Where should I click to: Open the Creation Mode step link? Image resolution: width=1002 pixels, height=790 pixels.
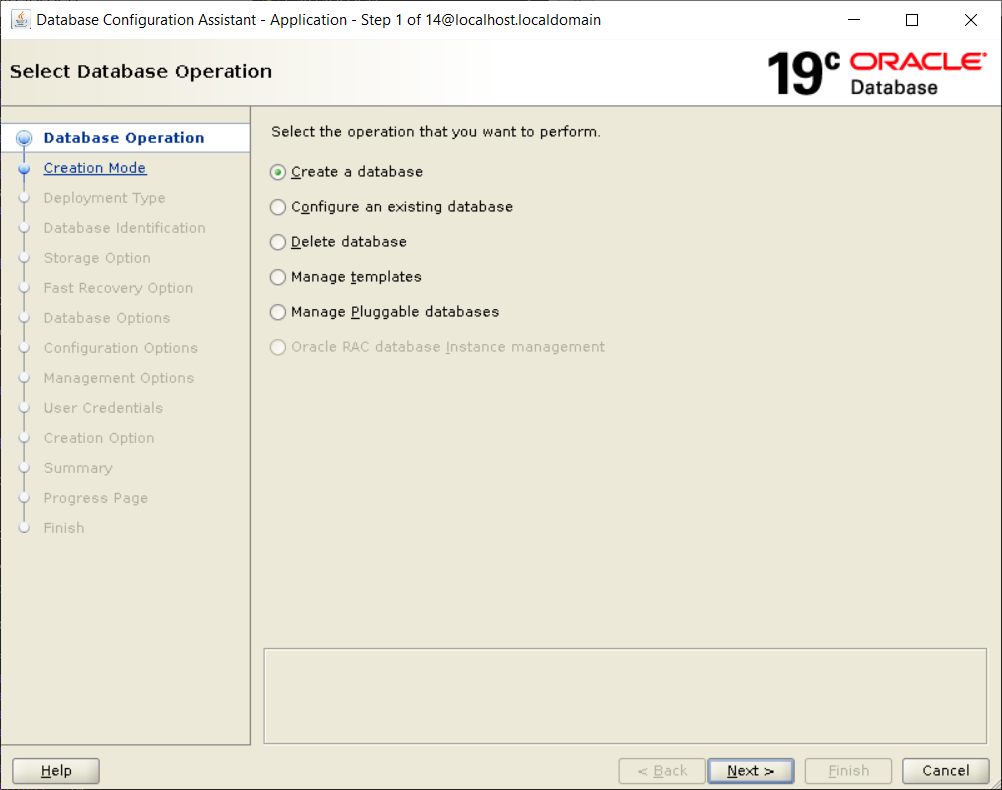click(95, 168)
